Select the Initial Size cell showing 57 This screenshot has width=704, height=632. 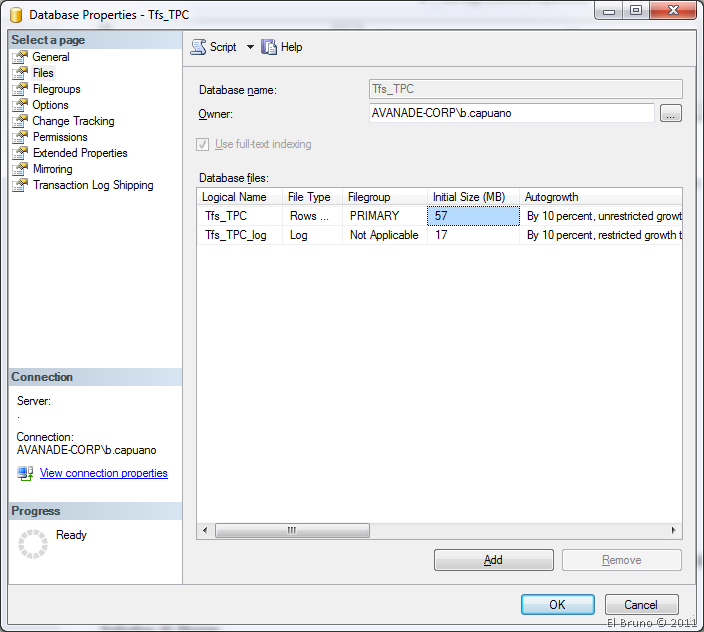(473, 216)
